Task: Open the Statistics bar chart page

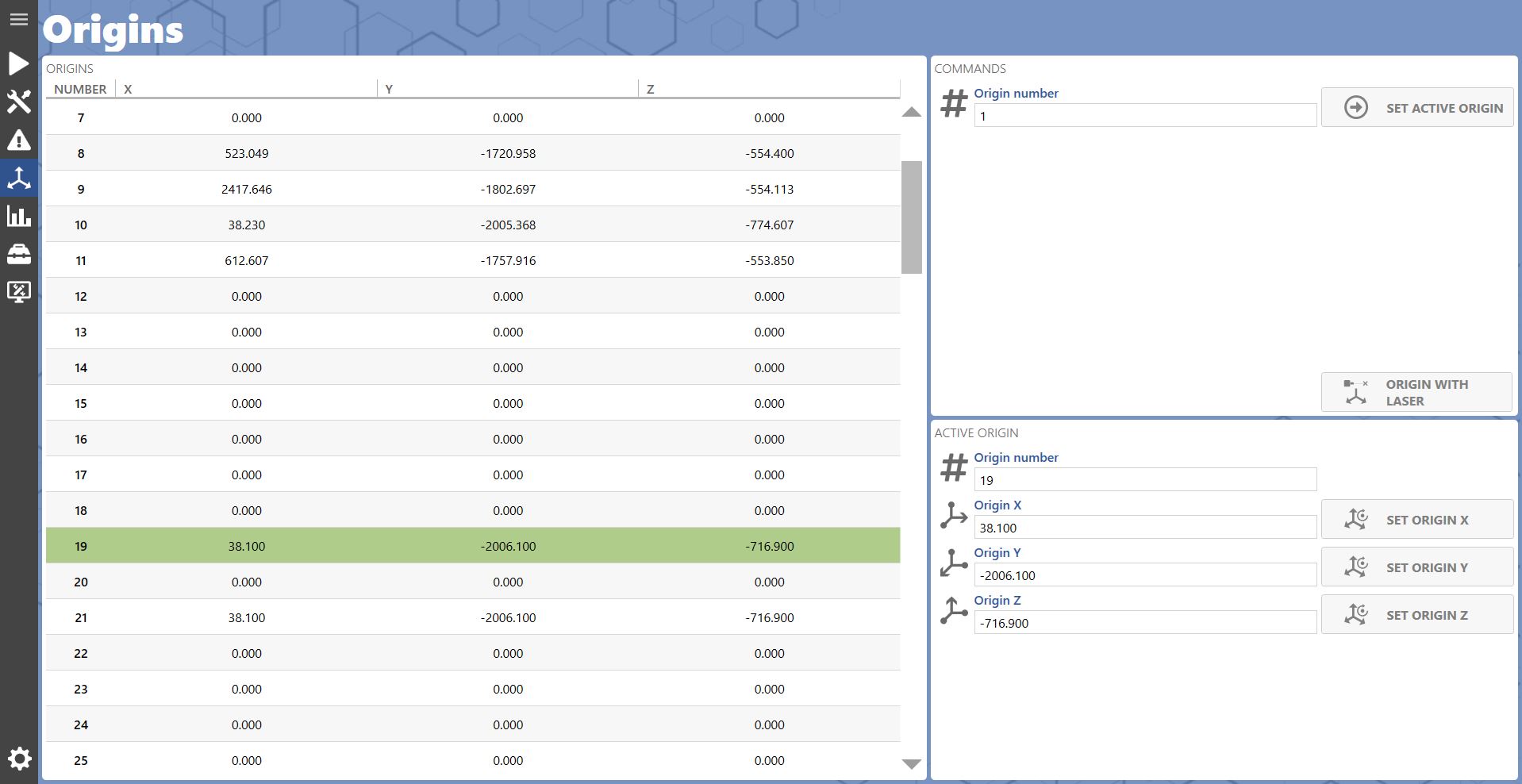Action: click(19, 216)
